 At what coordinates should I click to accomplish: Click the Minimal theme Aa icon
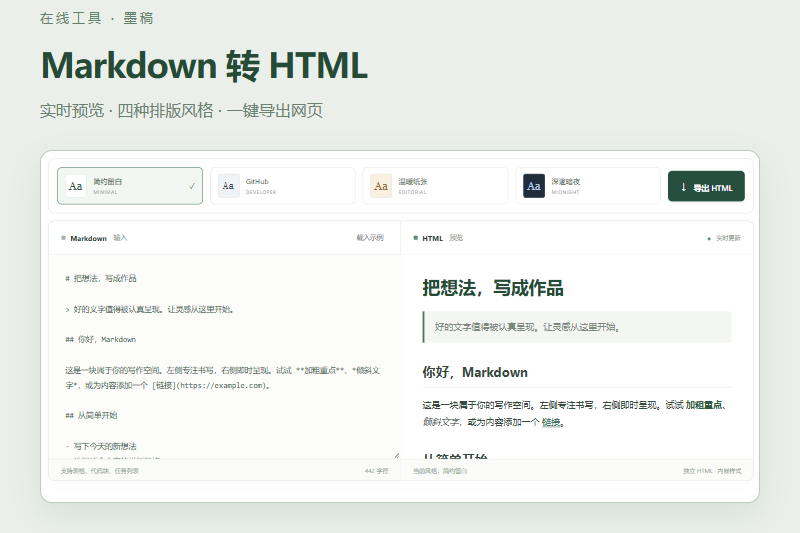[x=76, y=186]
